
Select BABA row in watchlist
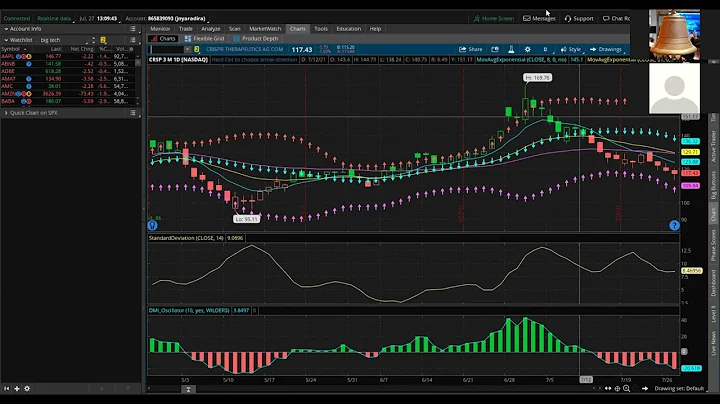point(68,101)
